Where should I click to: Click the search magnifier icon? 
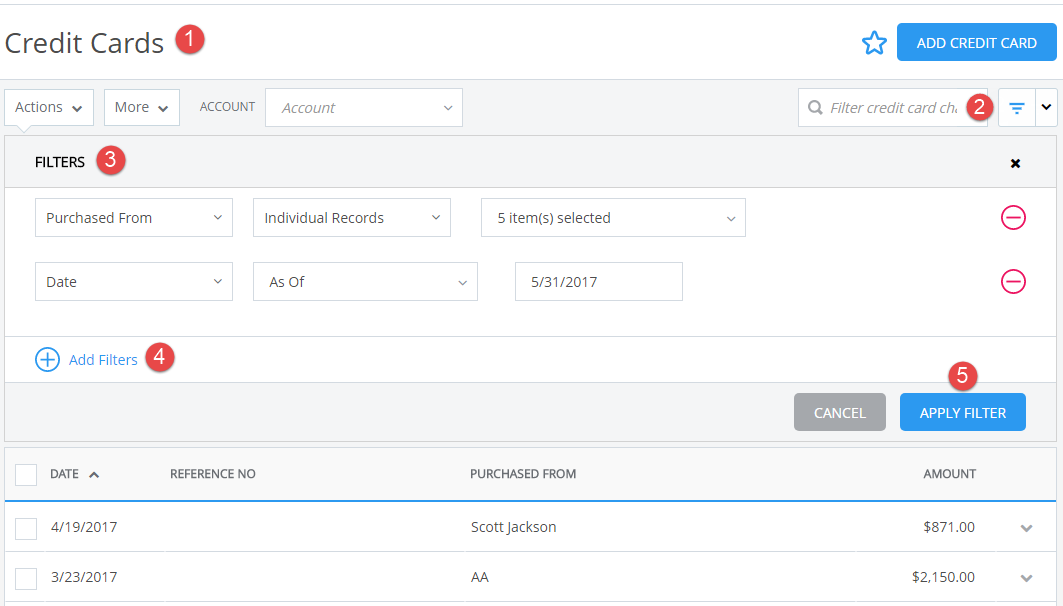click(x=815, y=108)
